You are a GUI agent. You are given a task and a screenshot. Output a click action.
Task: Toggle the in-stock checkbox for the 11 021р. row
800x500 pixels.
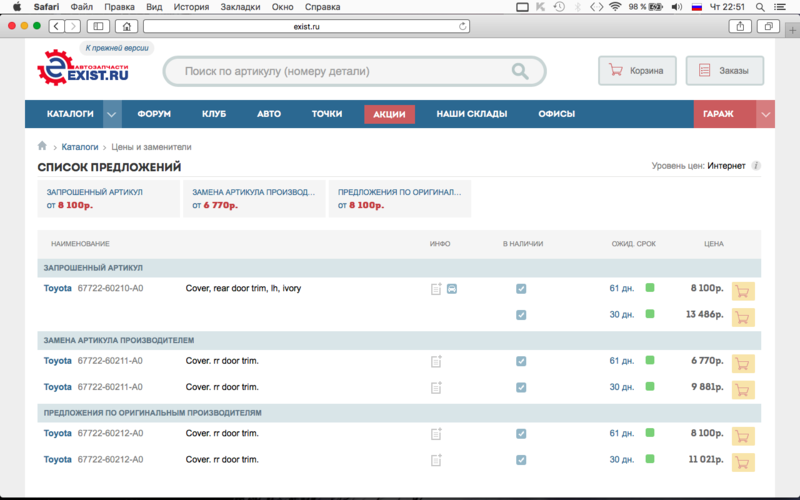click(521, 460)
